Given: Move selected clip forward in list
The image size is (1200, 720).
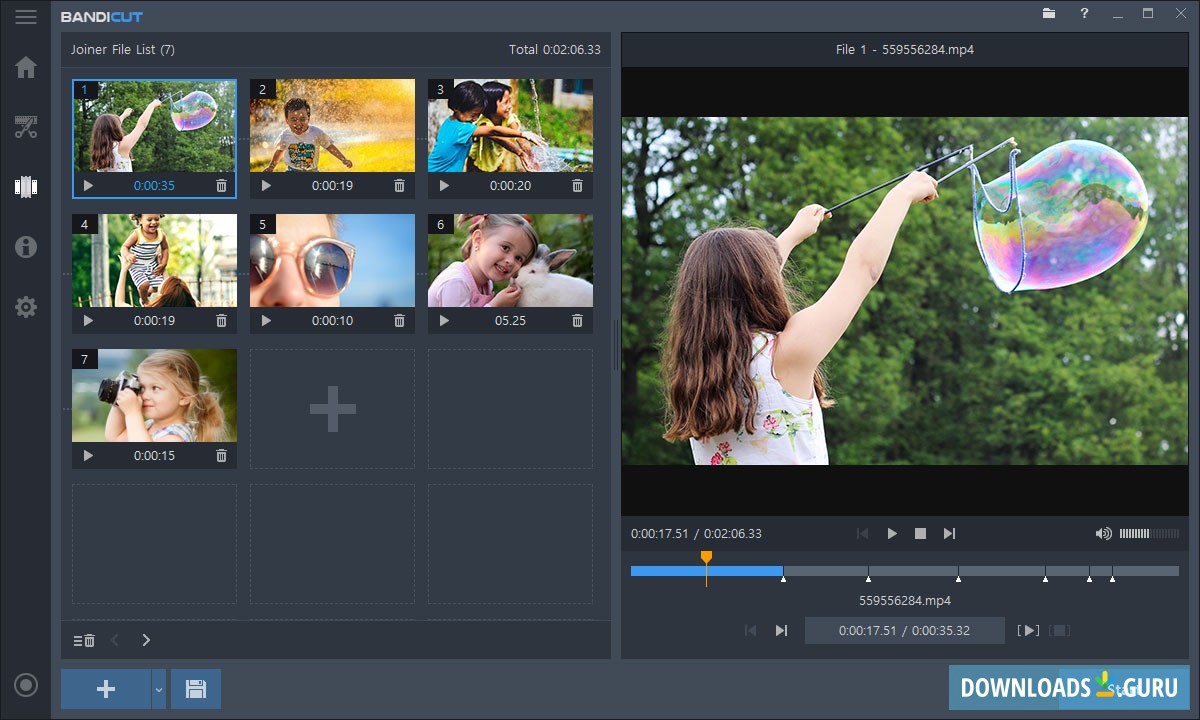Looking at the screenshot, I should [x=146, y=640].
